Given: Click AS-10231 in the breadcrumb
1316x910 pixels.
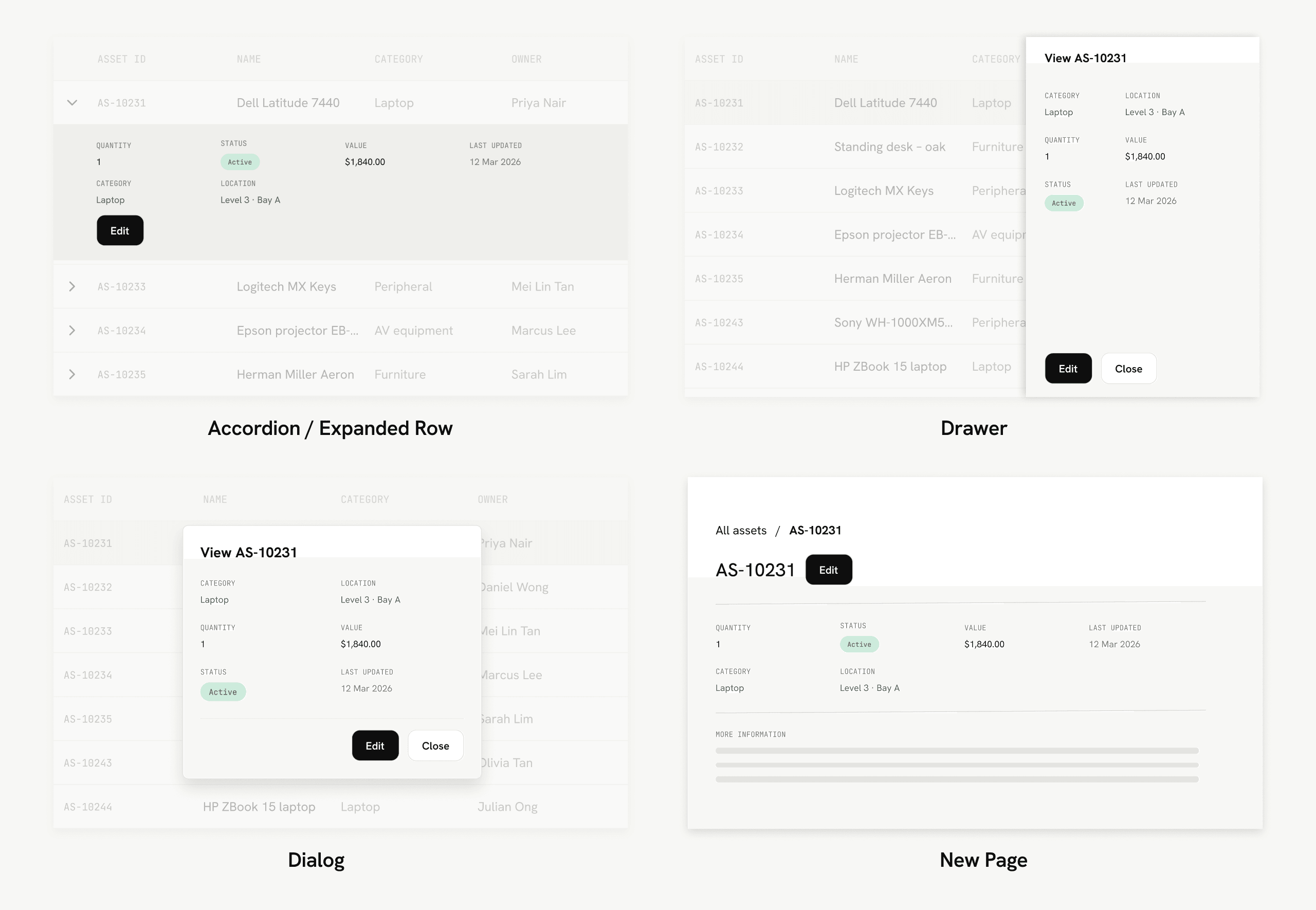Looking at the screenshot, I should click(x=815, y=530).
